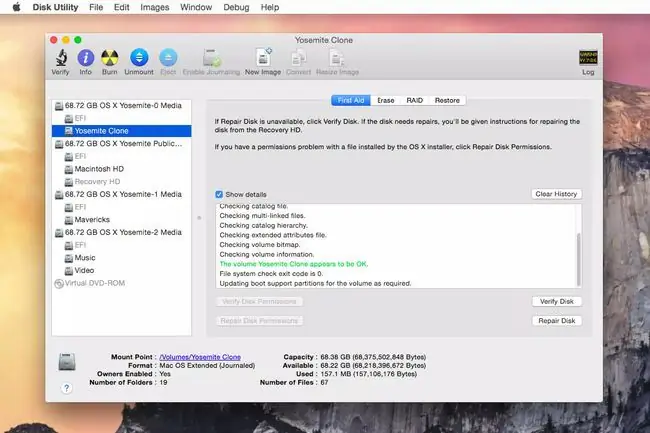Select EFI under Yosemite-2 Media

121,245
